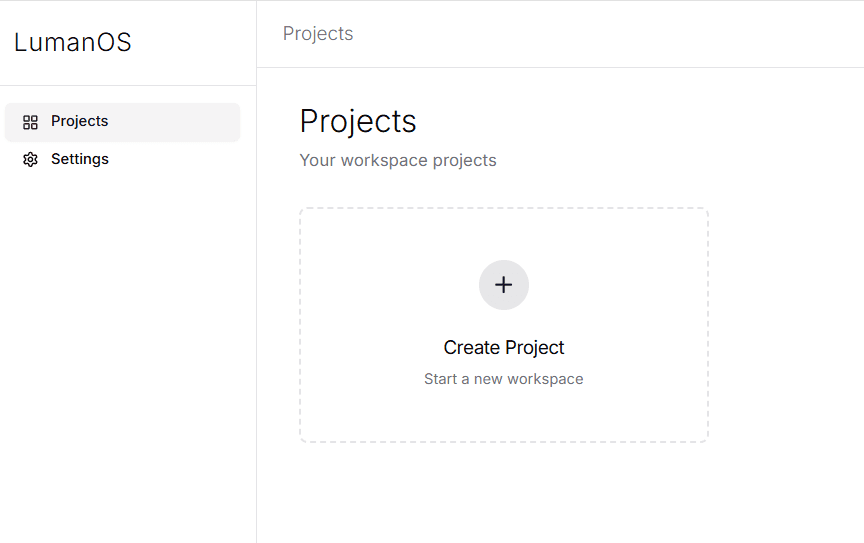This screenshot has height=543, width=864.
Task: Click the word Projects in the sidebar
Action: pos(80,122)
